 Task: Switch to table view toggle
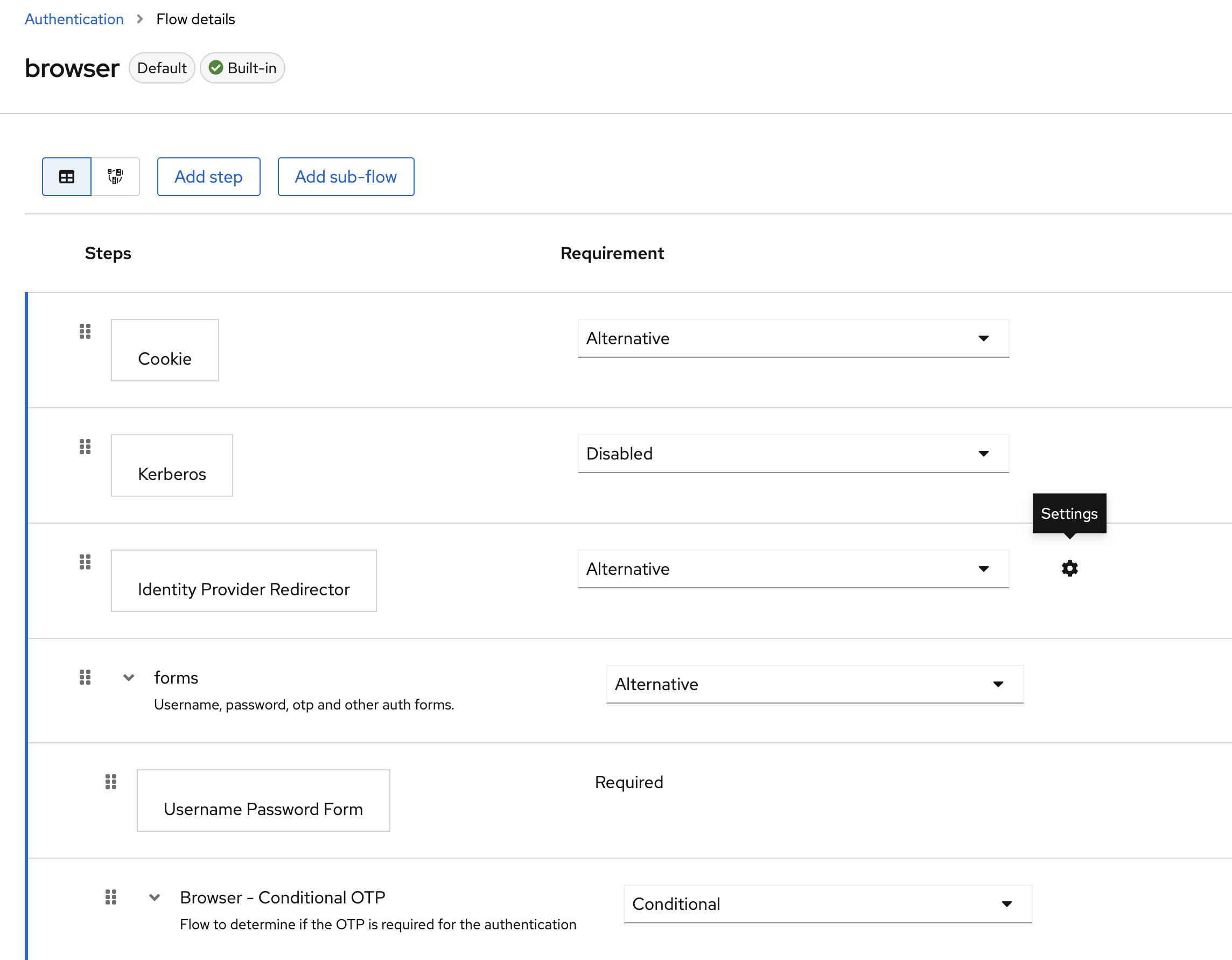coord(67,177)
